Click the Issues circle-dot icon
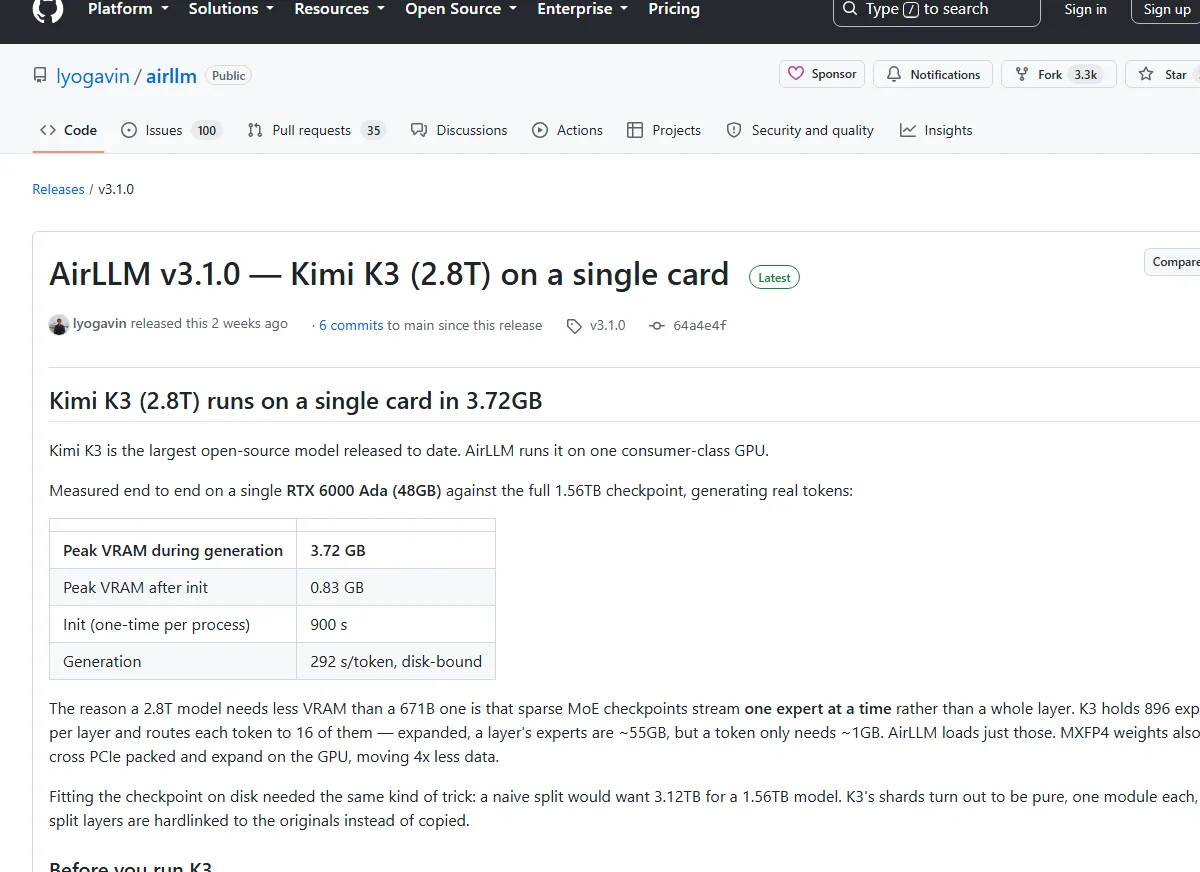 coord(129,130)
